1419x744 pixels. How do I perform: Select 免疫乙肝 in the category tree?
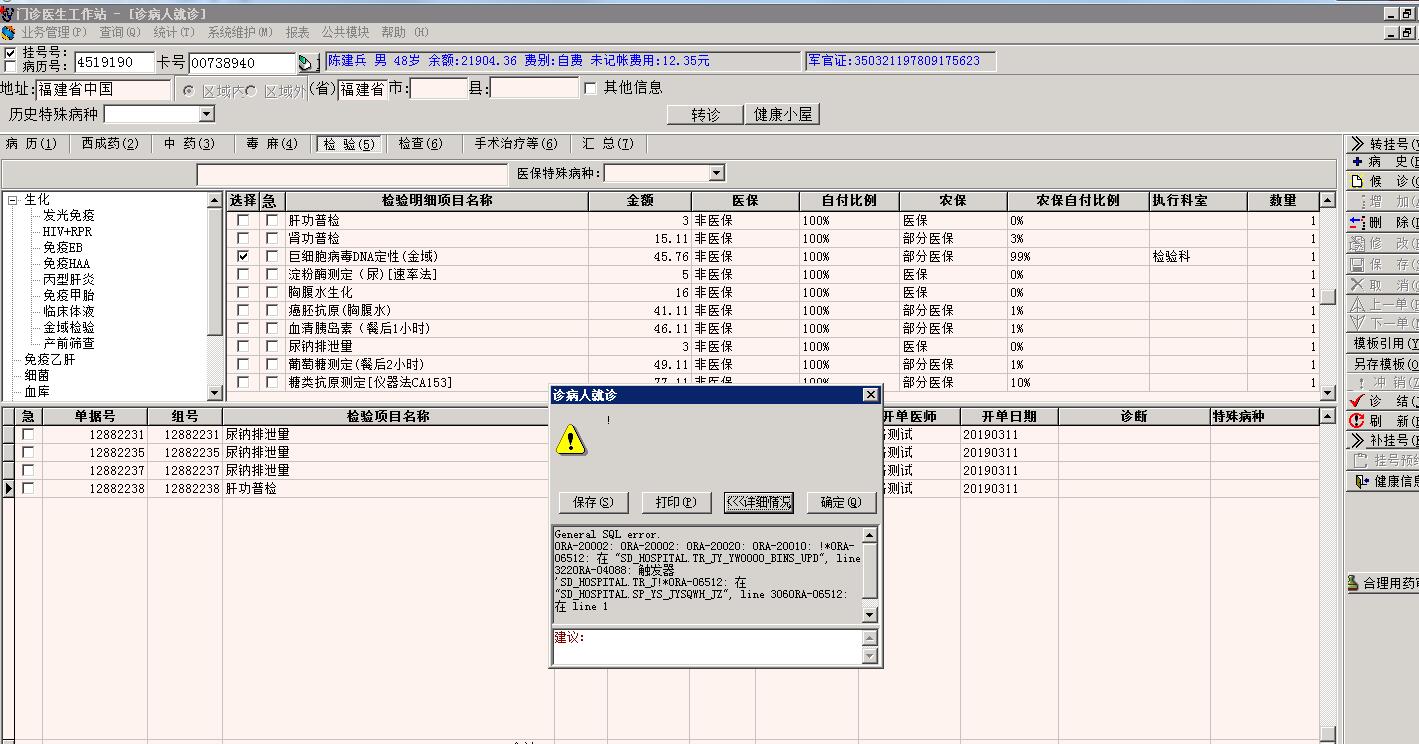(49, 360)
